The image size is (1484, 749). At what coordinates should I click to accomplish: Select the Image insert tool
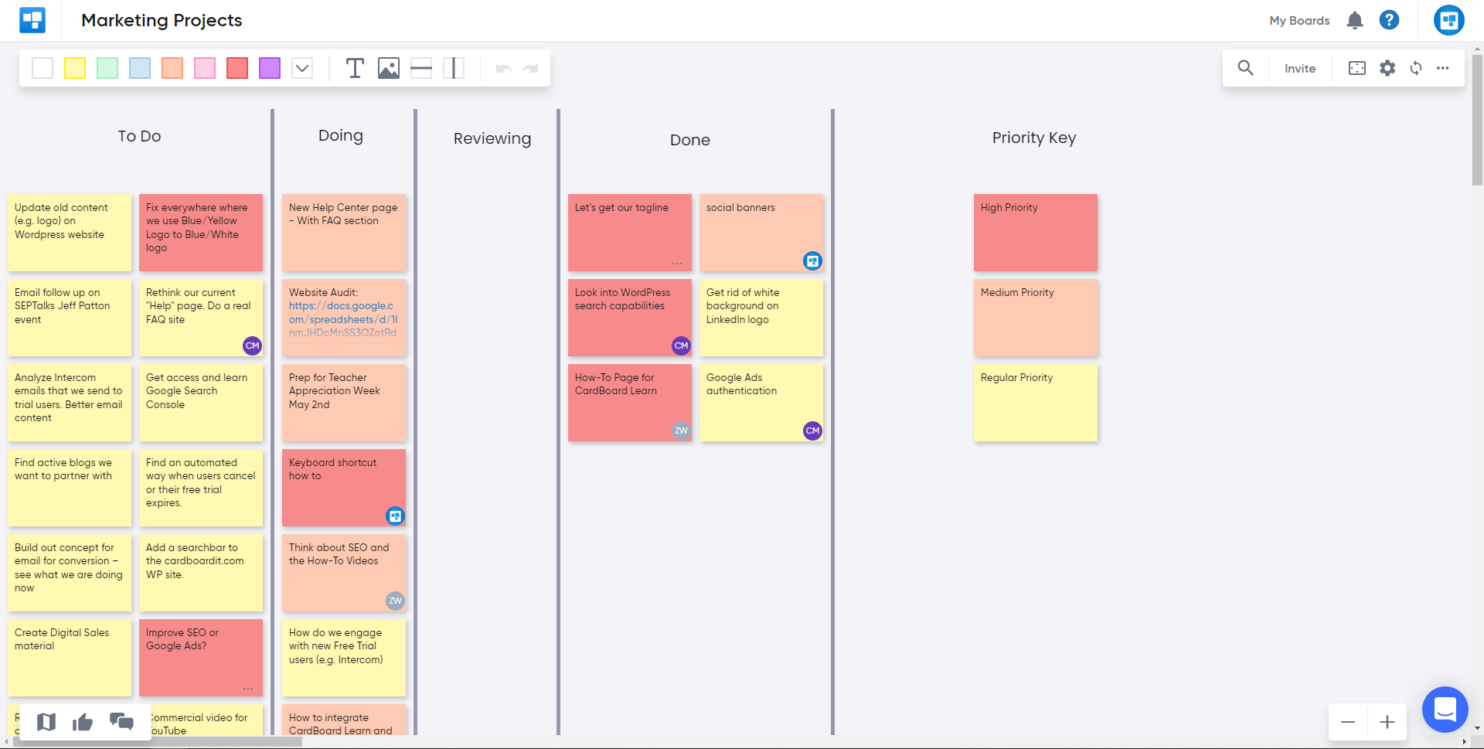388,67
